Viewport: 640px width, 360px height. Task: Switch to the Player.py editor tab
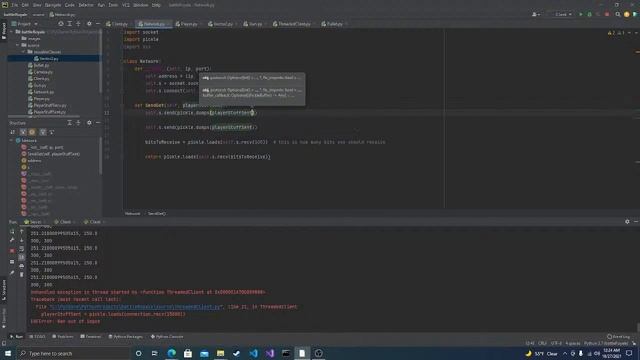pyautogui.click(x=189, y=24)
